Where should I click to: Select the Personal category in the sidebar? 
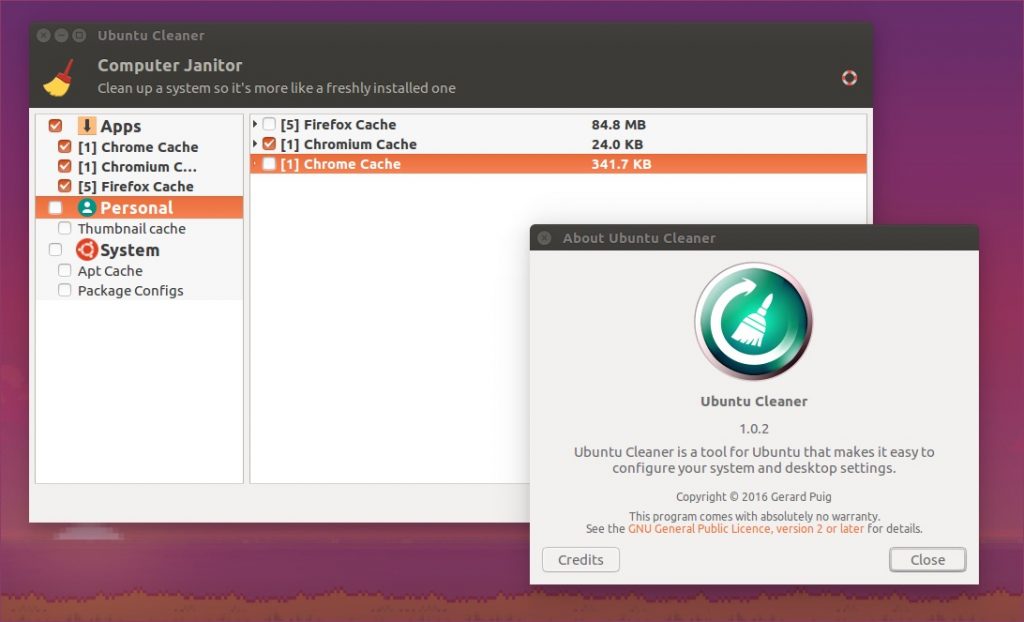coord(140,207)
